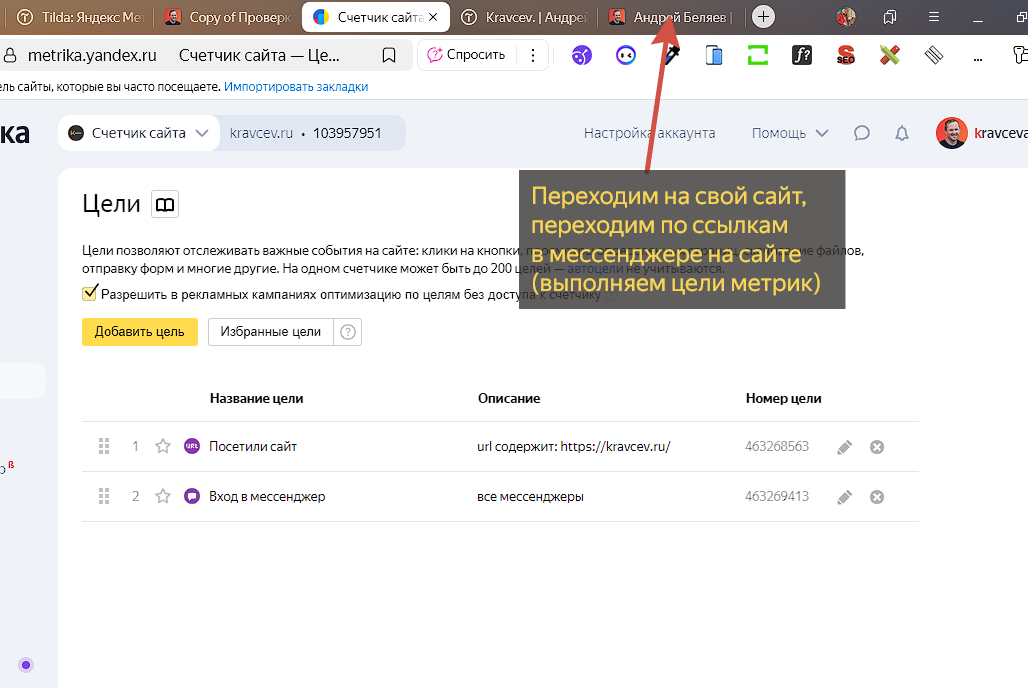Click the Вход в мессенджер goal name
The height and width of the screenshot is (688, 1028).
click(x=267, y=496)
